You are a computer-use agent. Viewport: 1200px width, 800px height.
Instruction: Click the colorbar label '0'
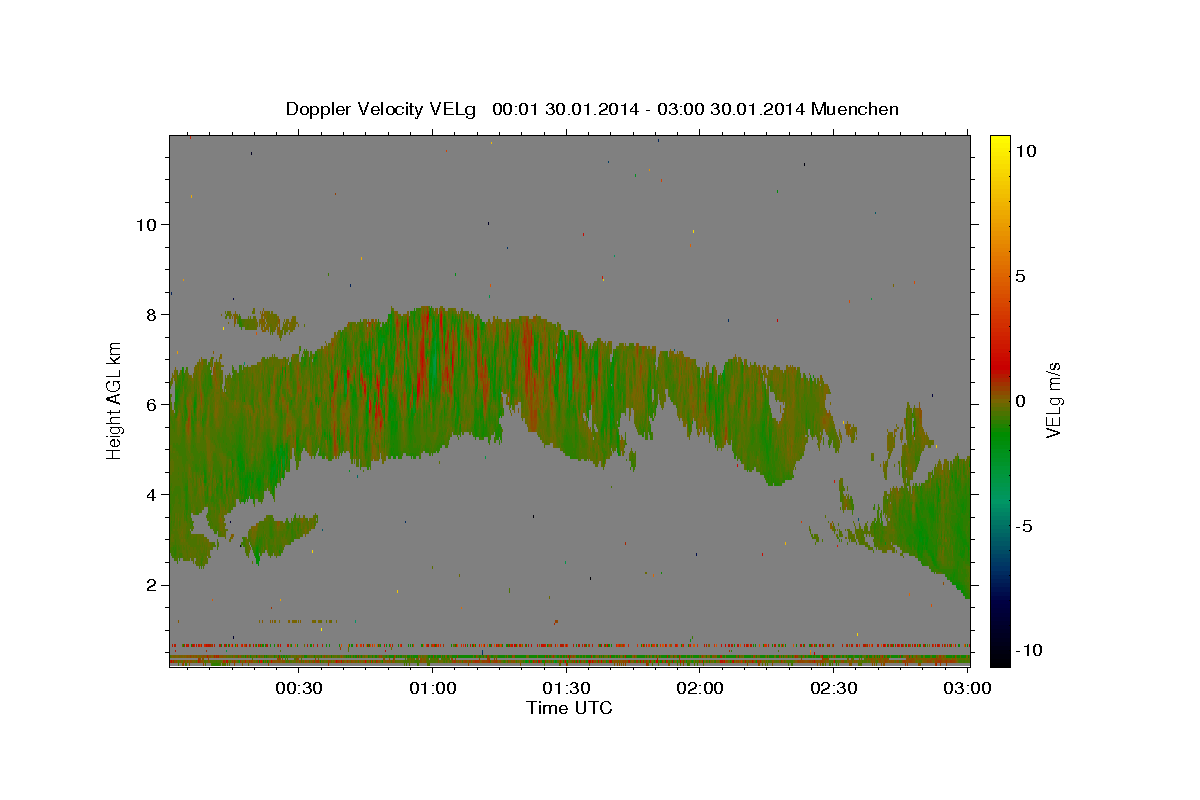tap(1020, 401)
